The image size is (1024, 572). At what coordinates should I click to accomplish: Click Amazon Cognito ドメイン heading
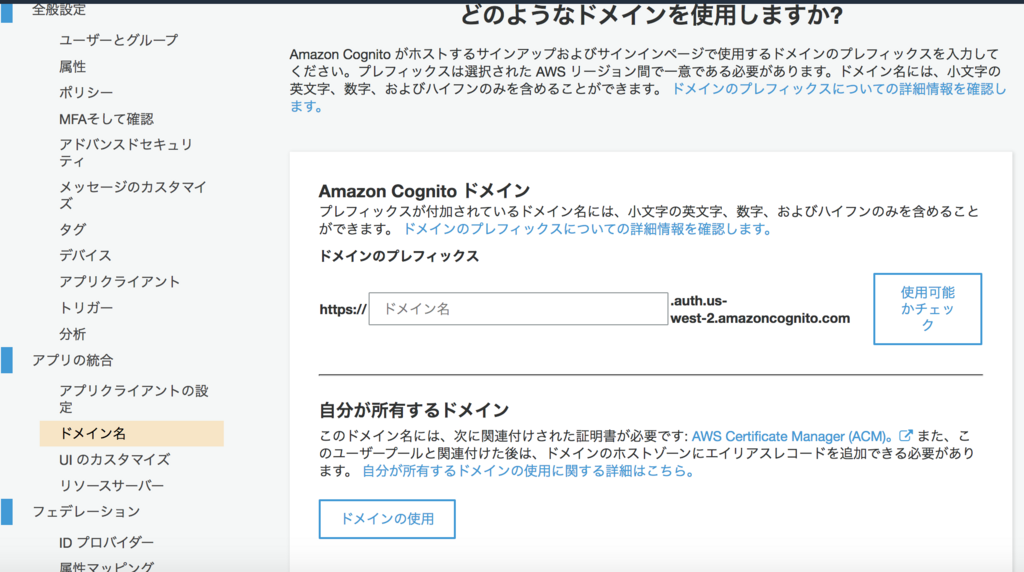(x=424, y=191)
